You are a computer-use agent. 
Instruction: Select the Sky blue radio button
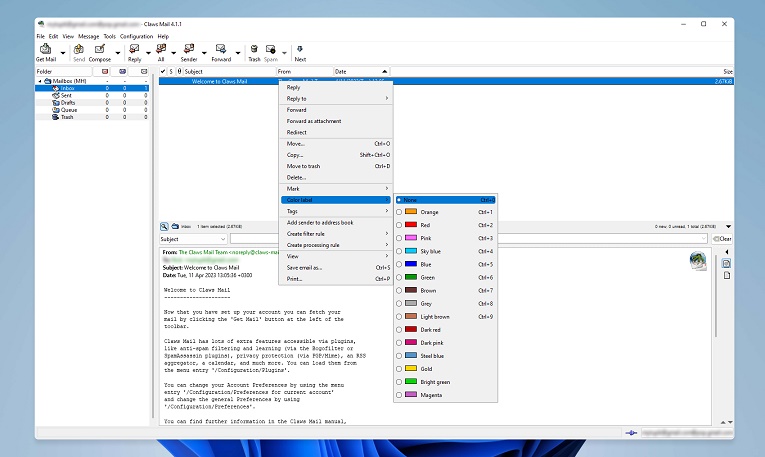pos(399,251)
